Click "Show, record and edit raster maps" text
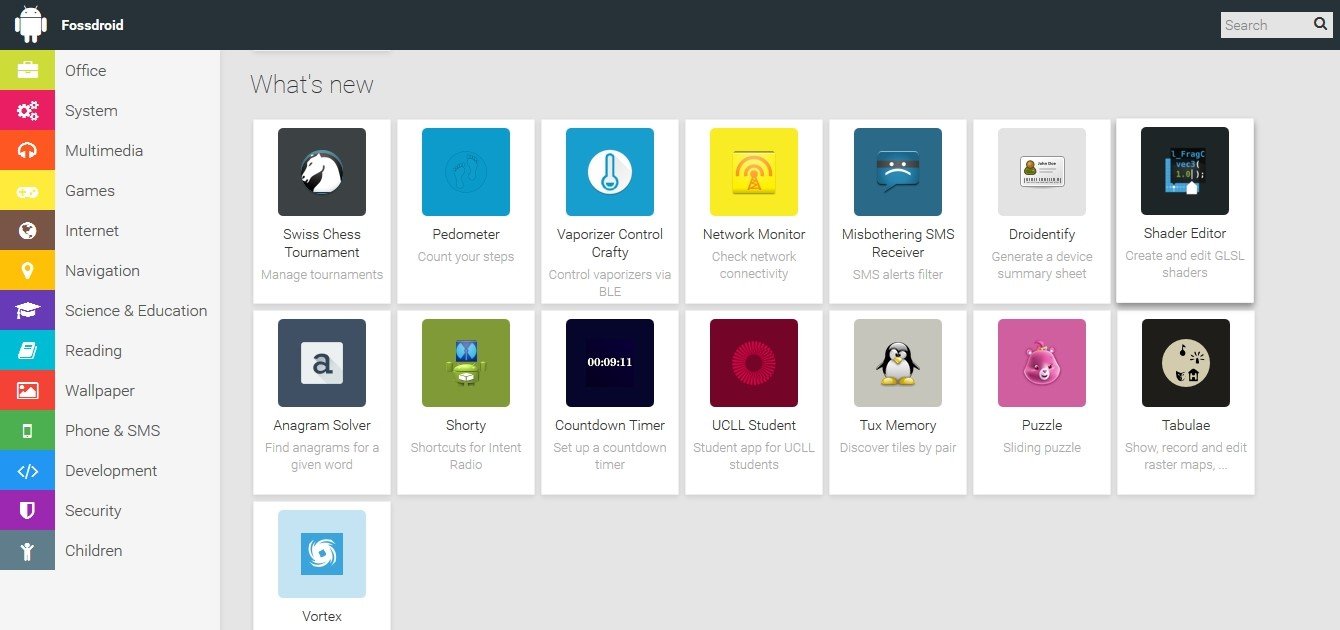Image resolution: width=1340 pixels, height=630 pixels. click(x=1186, y=456)
